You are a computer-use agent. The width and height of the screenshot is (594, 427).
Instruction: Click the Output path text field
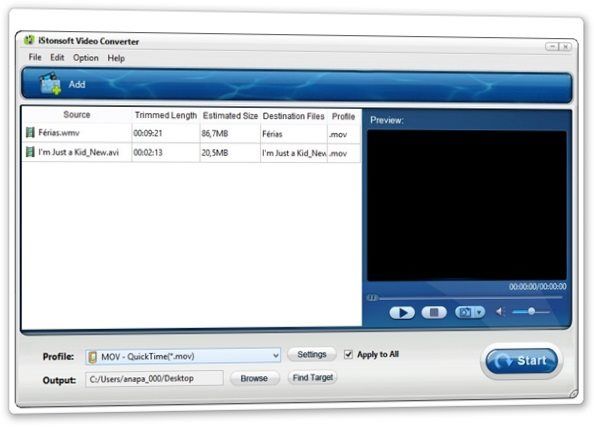tap(155, 379)
